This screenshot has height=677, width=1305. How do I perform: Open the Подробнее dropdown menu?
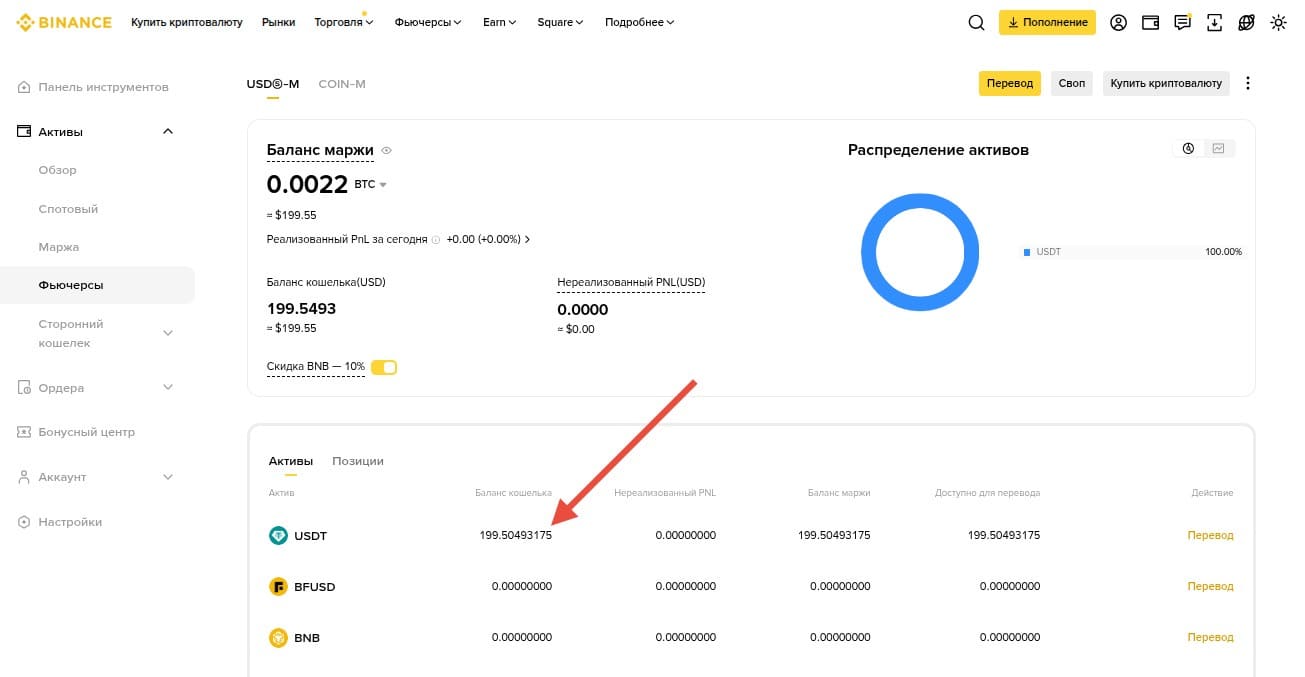click(x=640, y=22)
